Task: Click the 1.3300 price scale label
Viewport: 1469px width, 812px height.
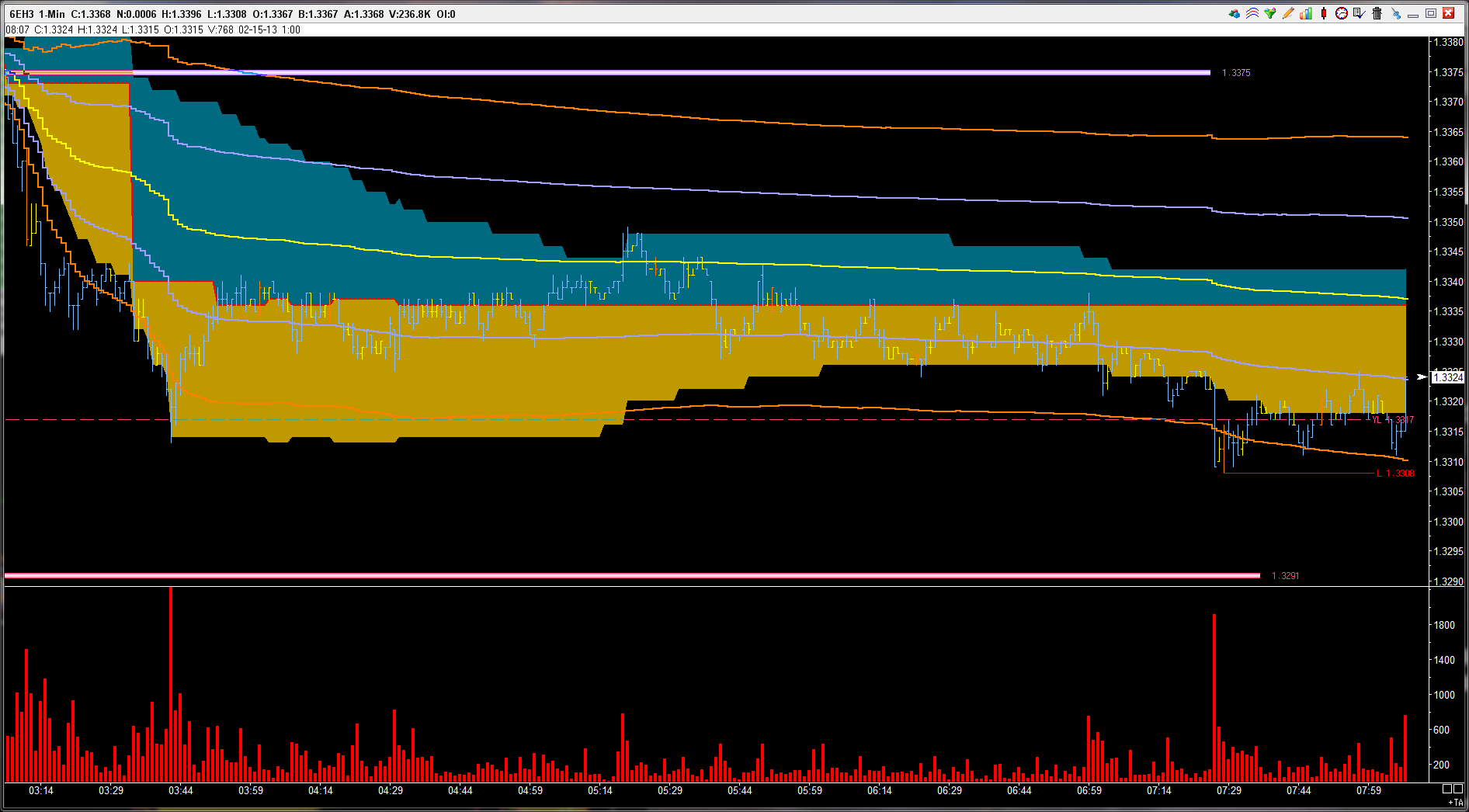Action: pos(1449,522)
